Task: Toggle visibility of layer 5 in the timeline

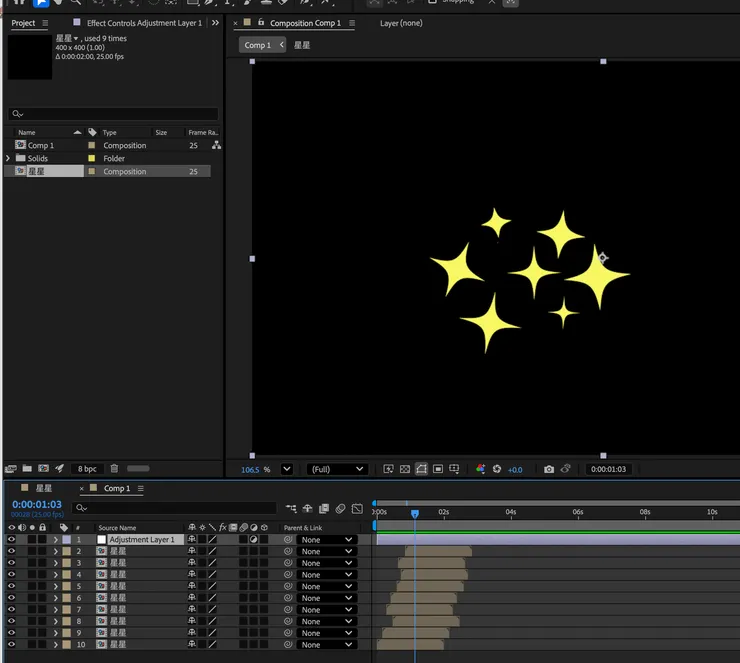Action: 12,587
